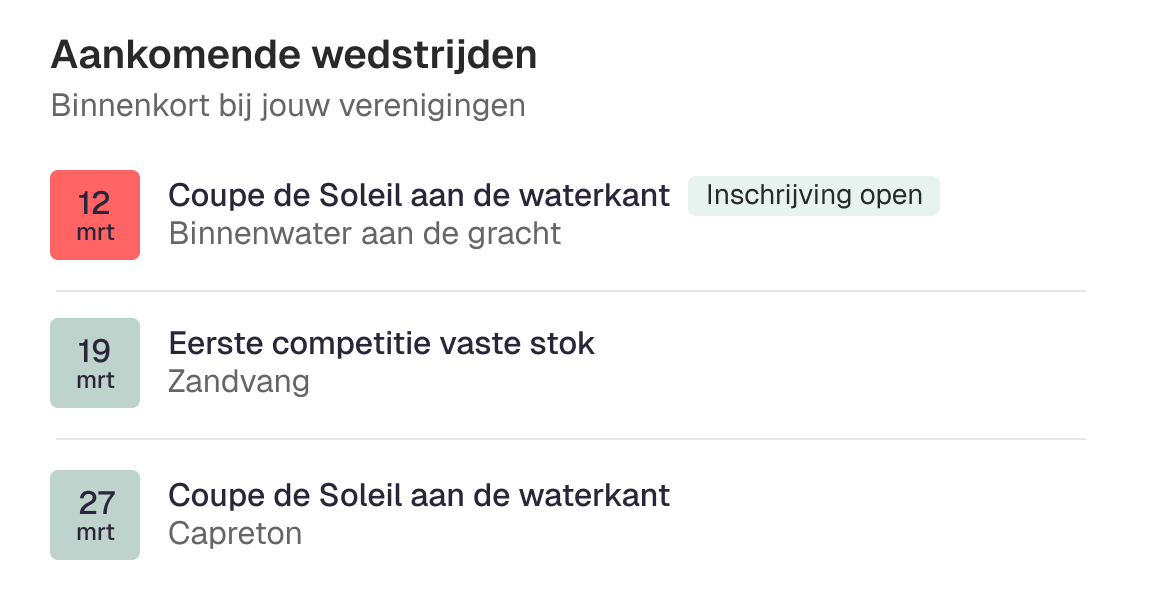Click the 'Binnenwater aan de gracht' location
Viewport: 1156px width, 596px height.
pyautogui.click(x=365, y=233)
